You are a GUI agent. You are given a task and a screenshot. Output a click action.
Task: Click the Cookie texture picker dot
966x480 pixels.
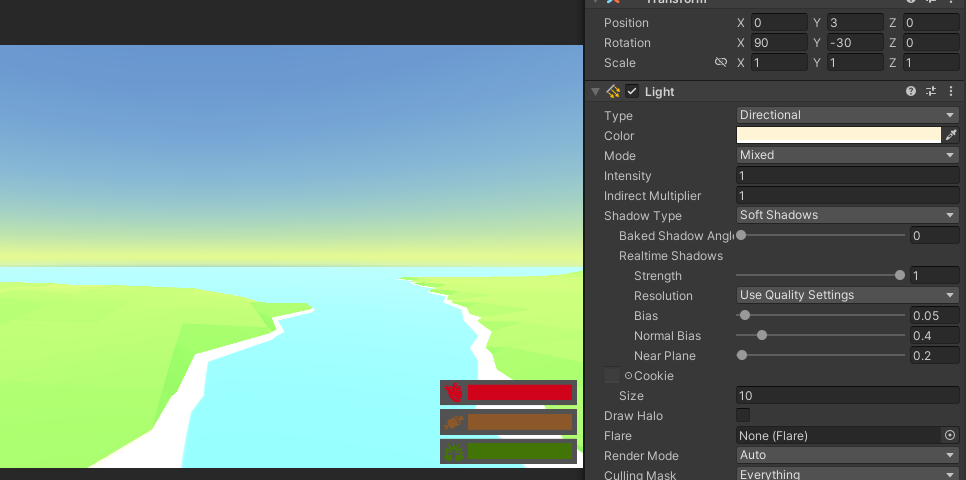pos(628,376)
